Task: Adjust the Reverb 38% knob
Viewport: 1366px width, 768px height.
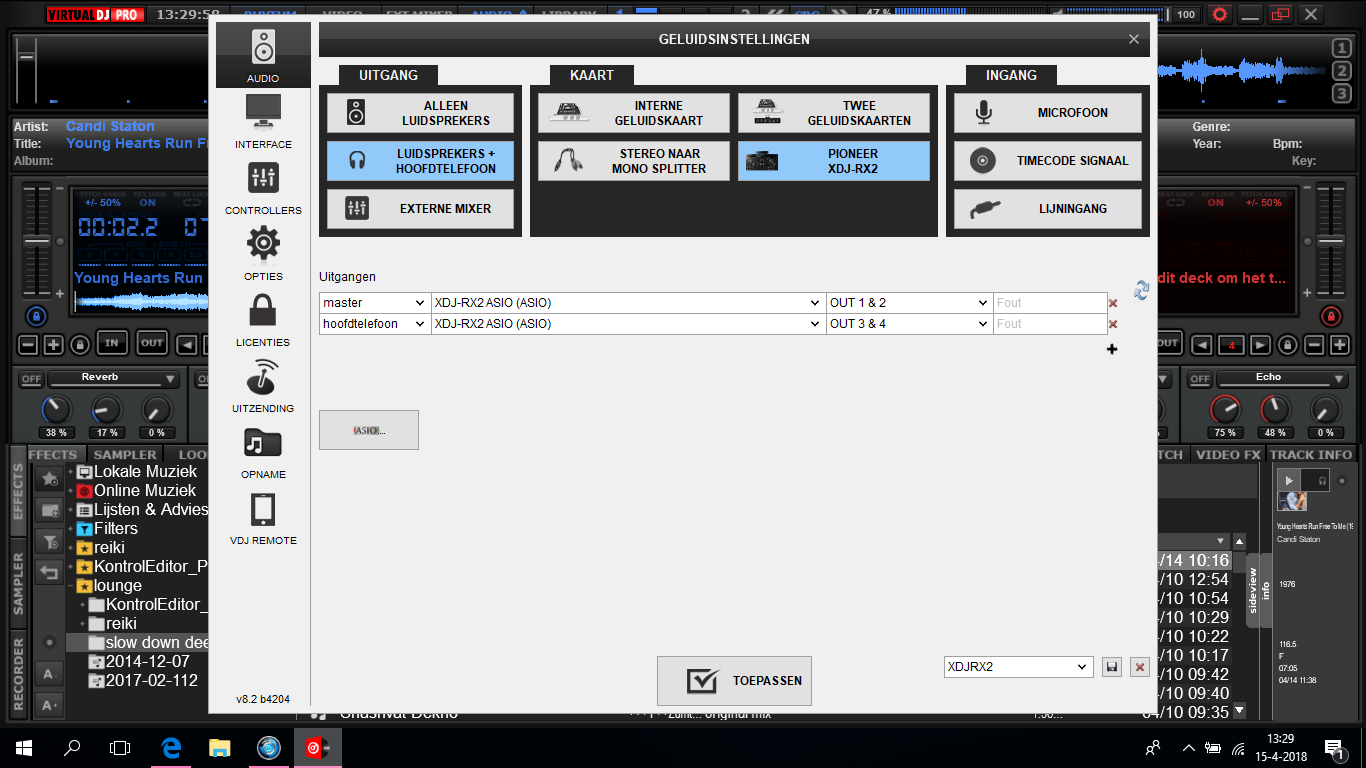Action: [x=56, y=409]
